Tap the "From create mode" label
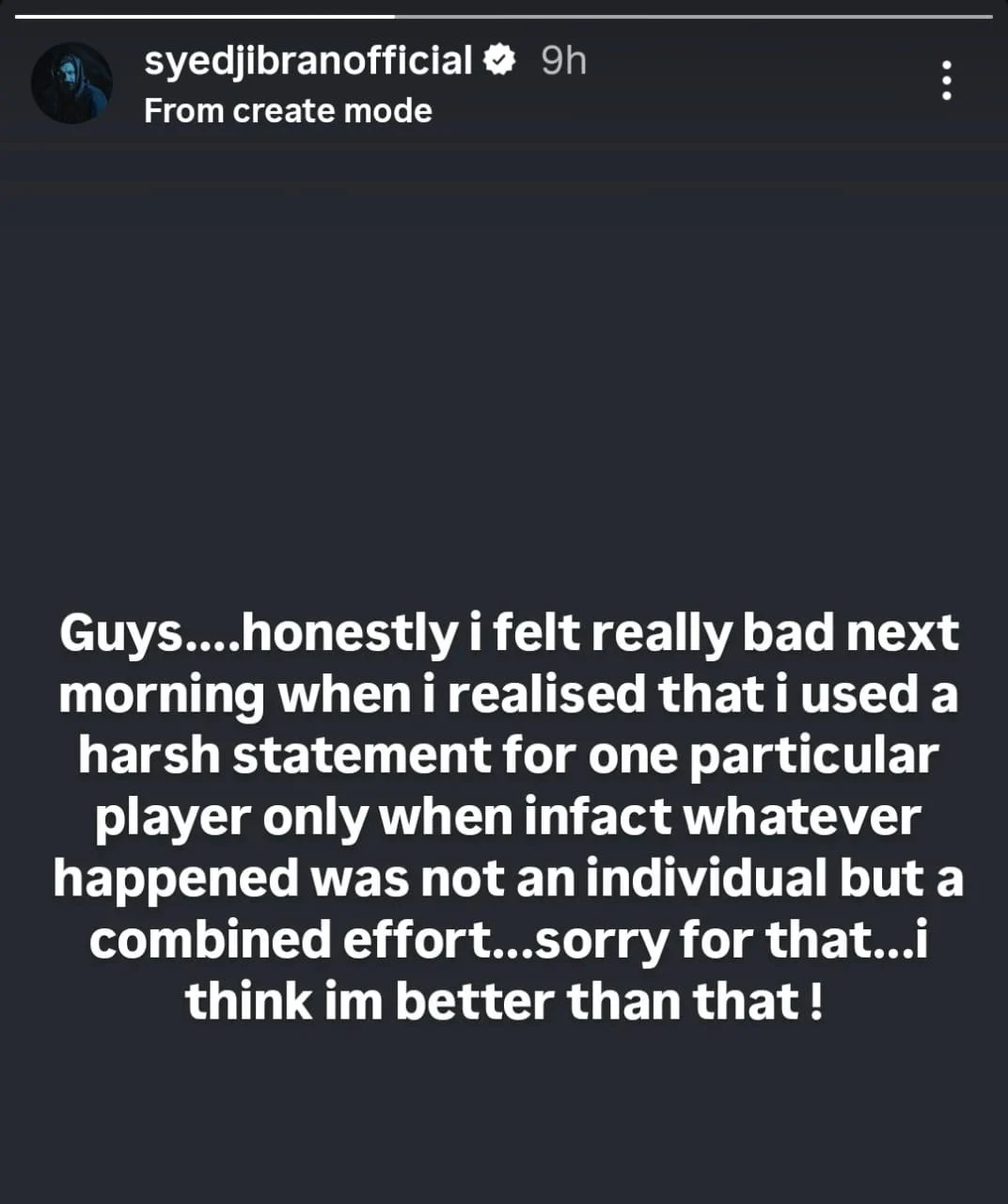This screenshot has height=1204, width=1008. [x=288, y=111]
